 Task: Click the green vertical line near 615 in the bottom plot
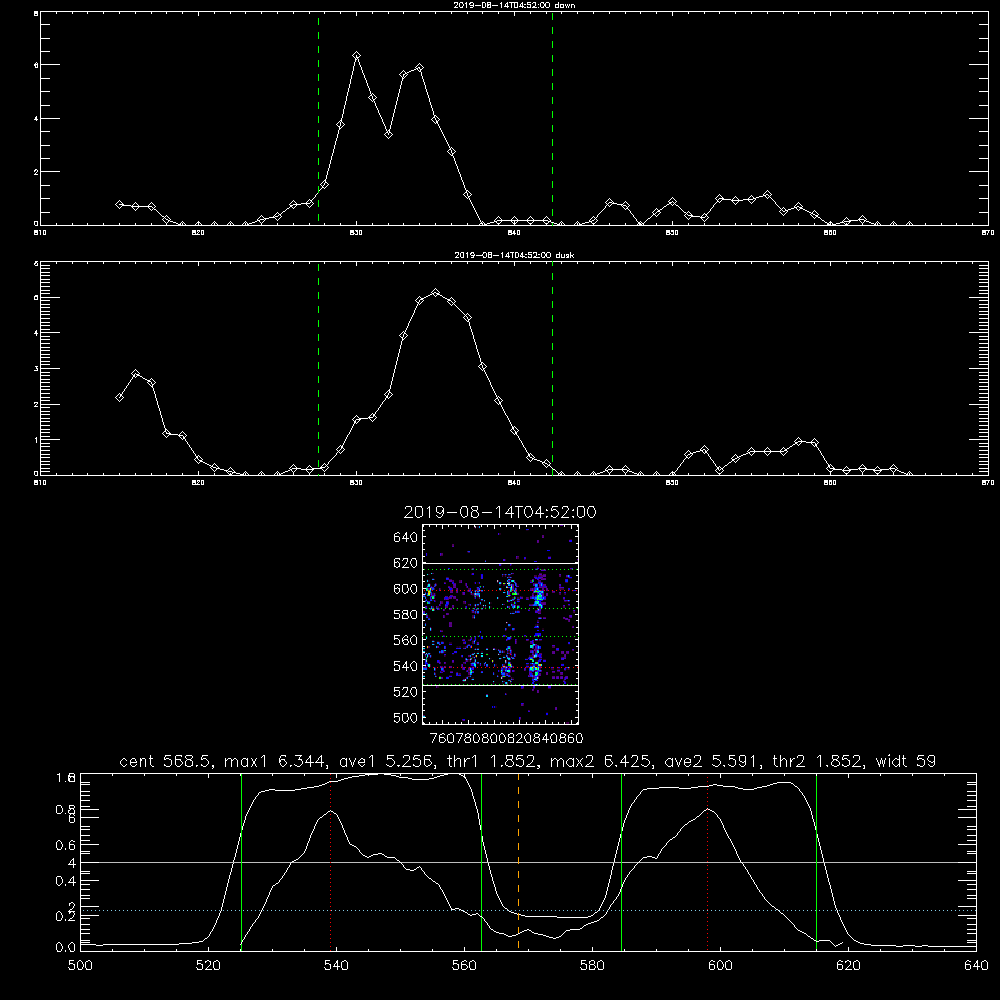pyautogui.click(x=816, y=862)
